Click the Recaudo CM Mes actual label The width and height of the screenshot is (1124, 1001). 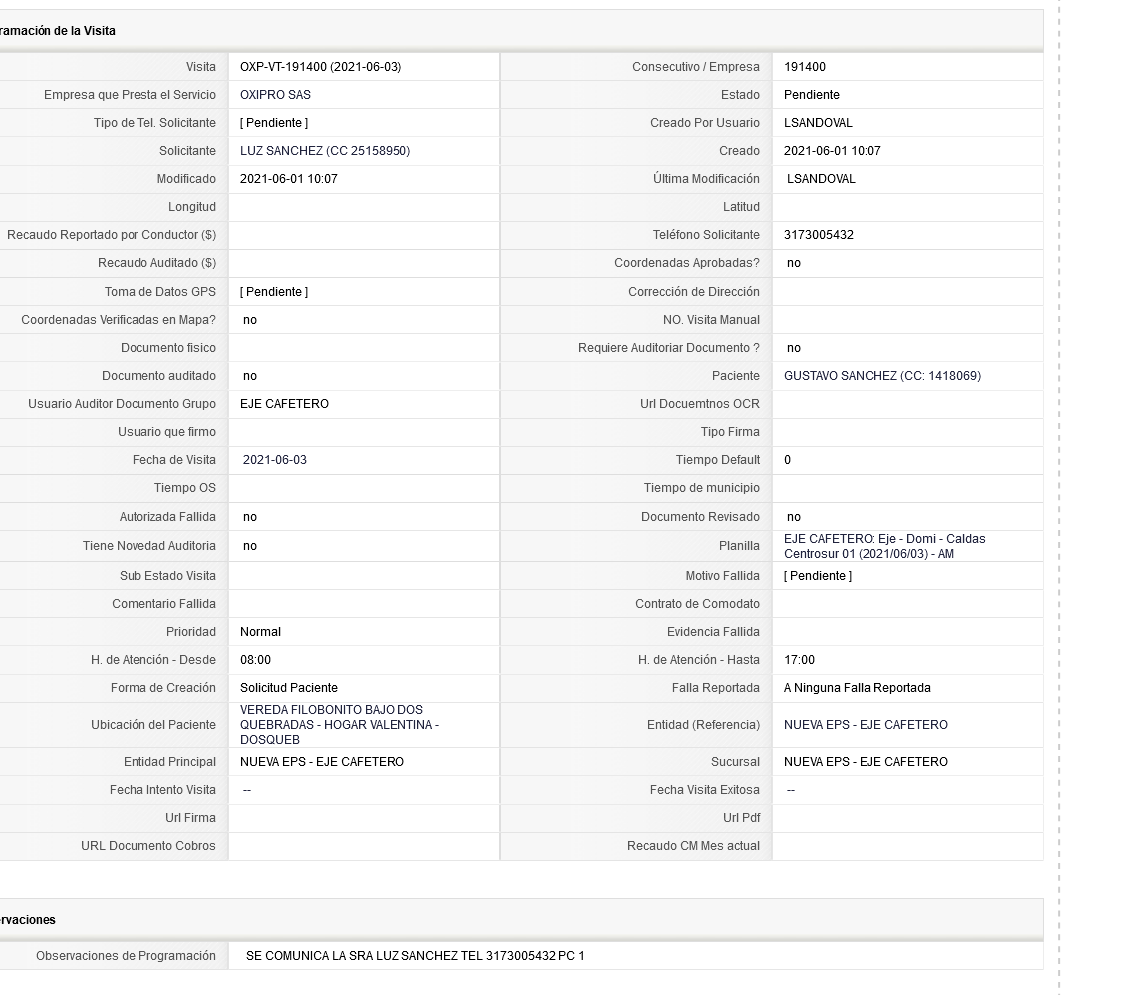tap(693, 846)
